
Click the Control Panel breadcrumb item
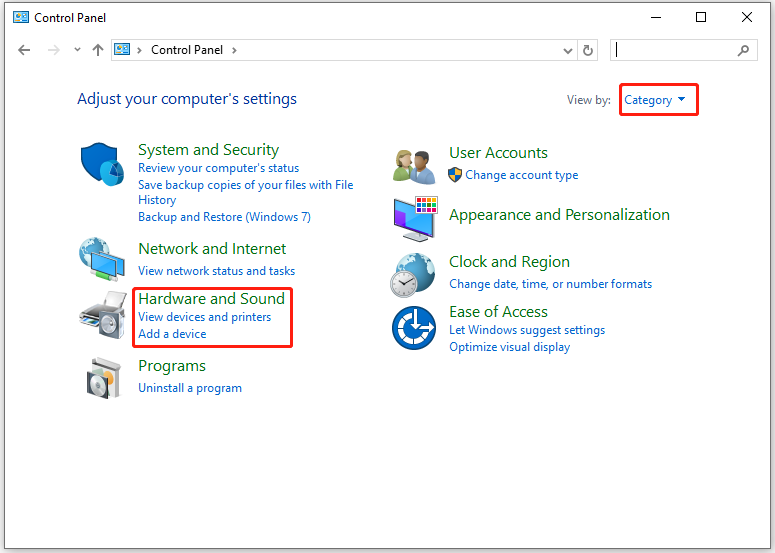[187, 50]
